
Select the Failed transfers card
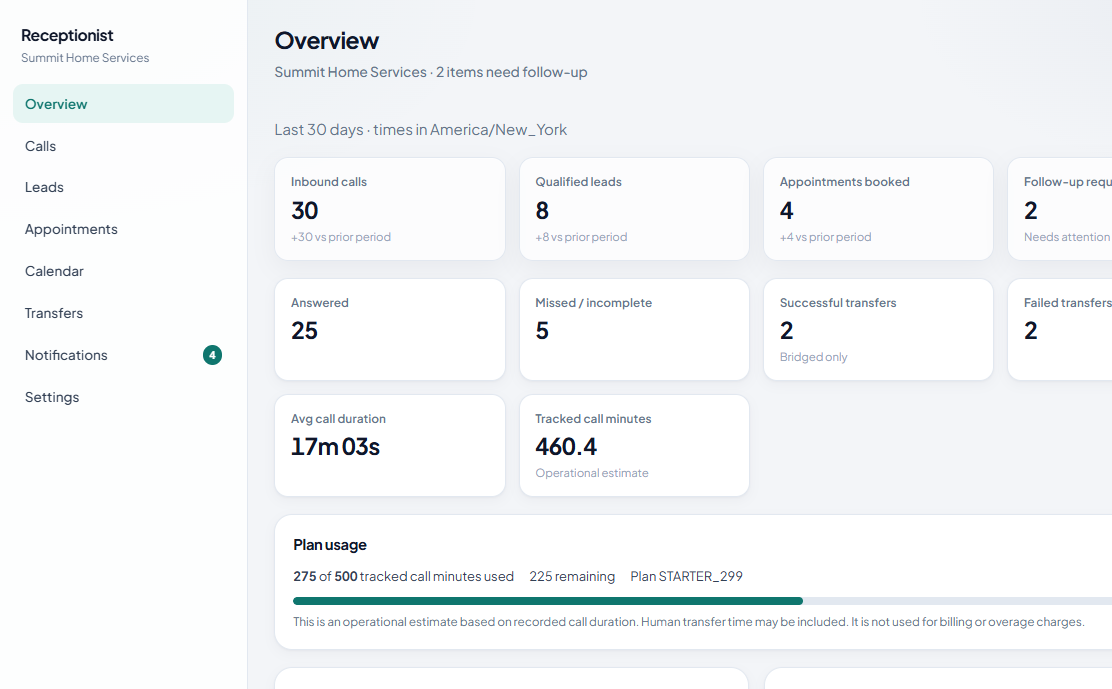pos(1060,330)
